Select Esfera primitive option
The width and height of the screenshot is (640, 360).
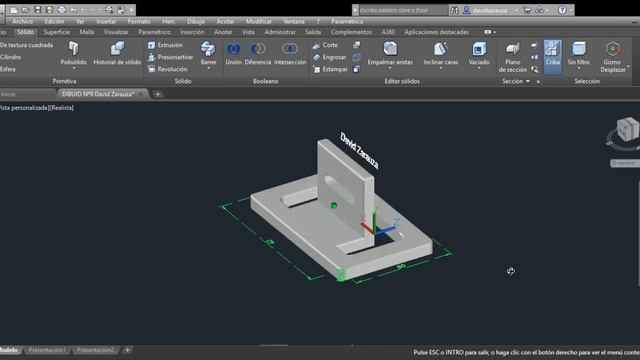[8, 69]
